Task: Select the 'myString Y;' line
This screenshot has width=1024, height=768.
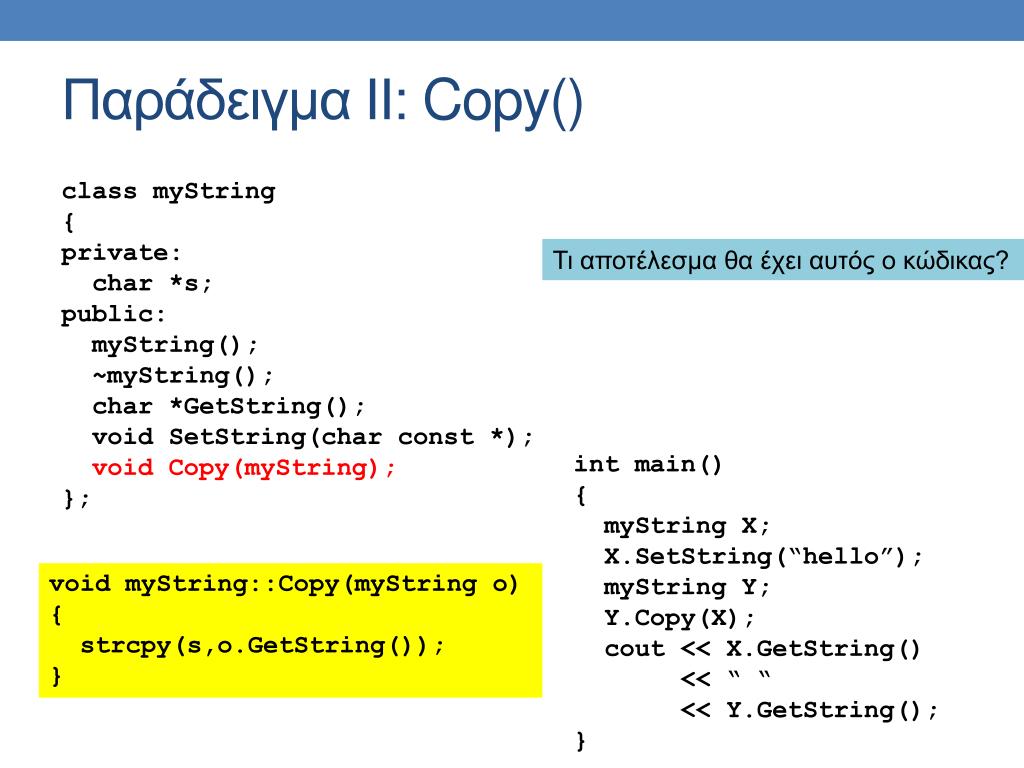Action: click(687, 588)
